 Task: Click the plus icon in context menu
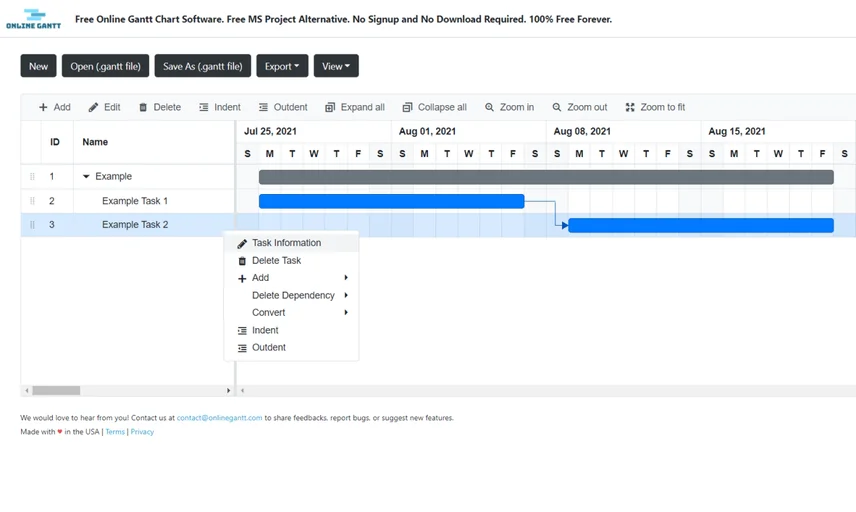tap(242, 278)
